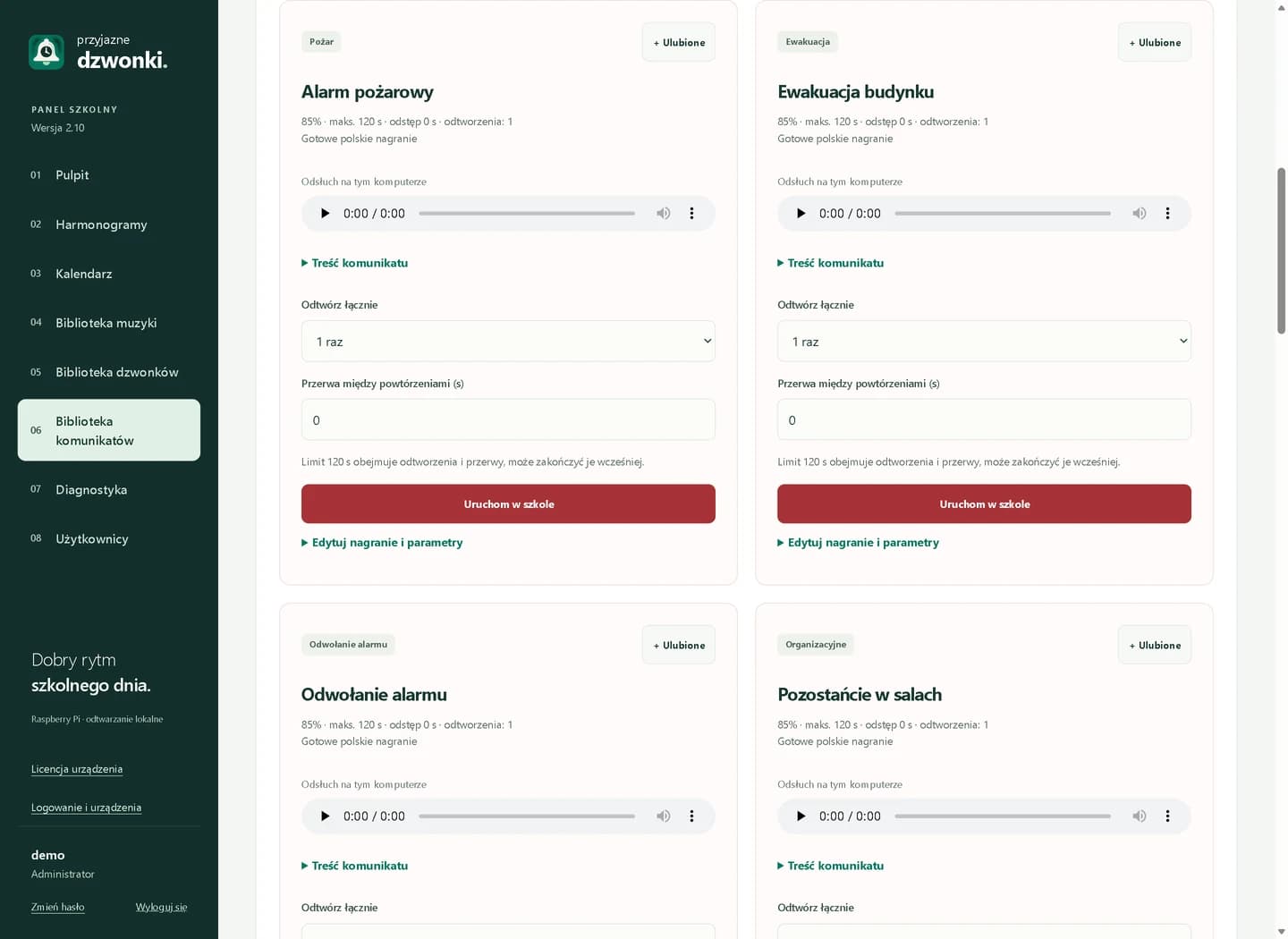Viewport: 1288px width, 939px height.
Task: Click the Przerwa między powtórzeniami field for Alarm pożarowy
Action: 508,419
